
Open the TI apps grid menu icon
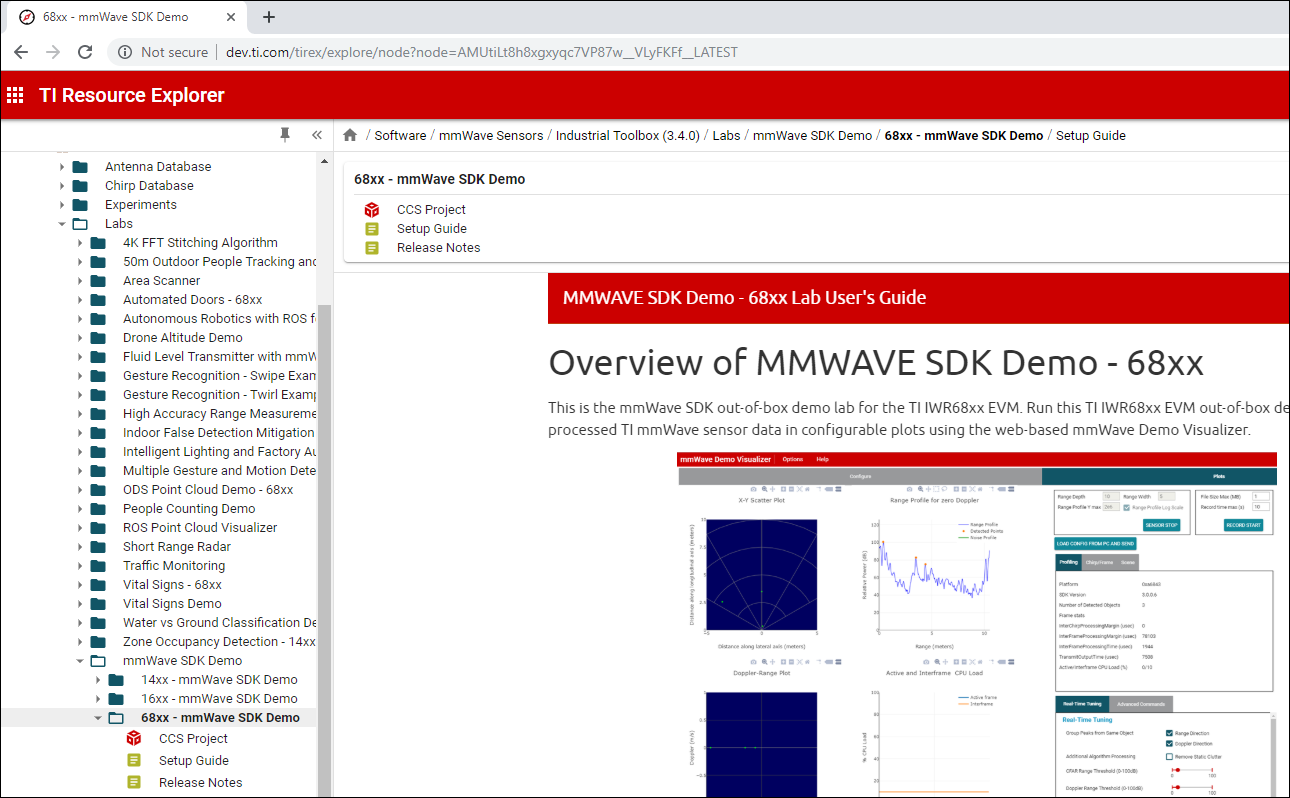pyautogui.click(x=15, y=95)
